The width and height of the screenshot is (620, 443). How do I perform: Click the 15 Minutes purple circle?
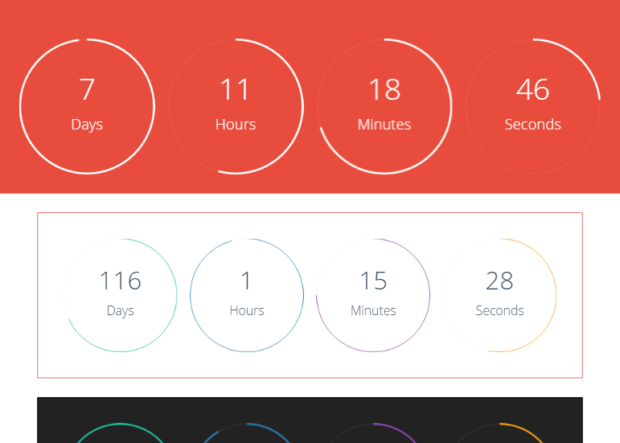click(373, 295)
